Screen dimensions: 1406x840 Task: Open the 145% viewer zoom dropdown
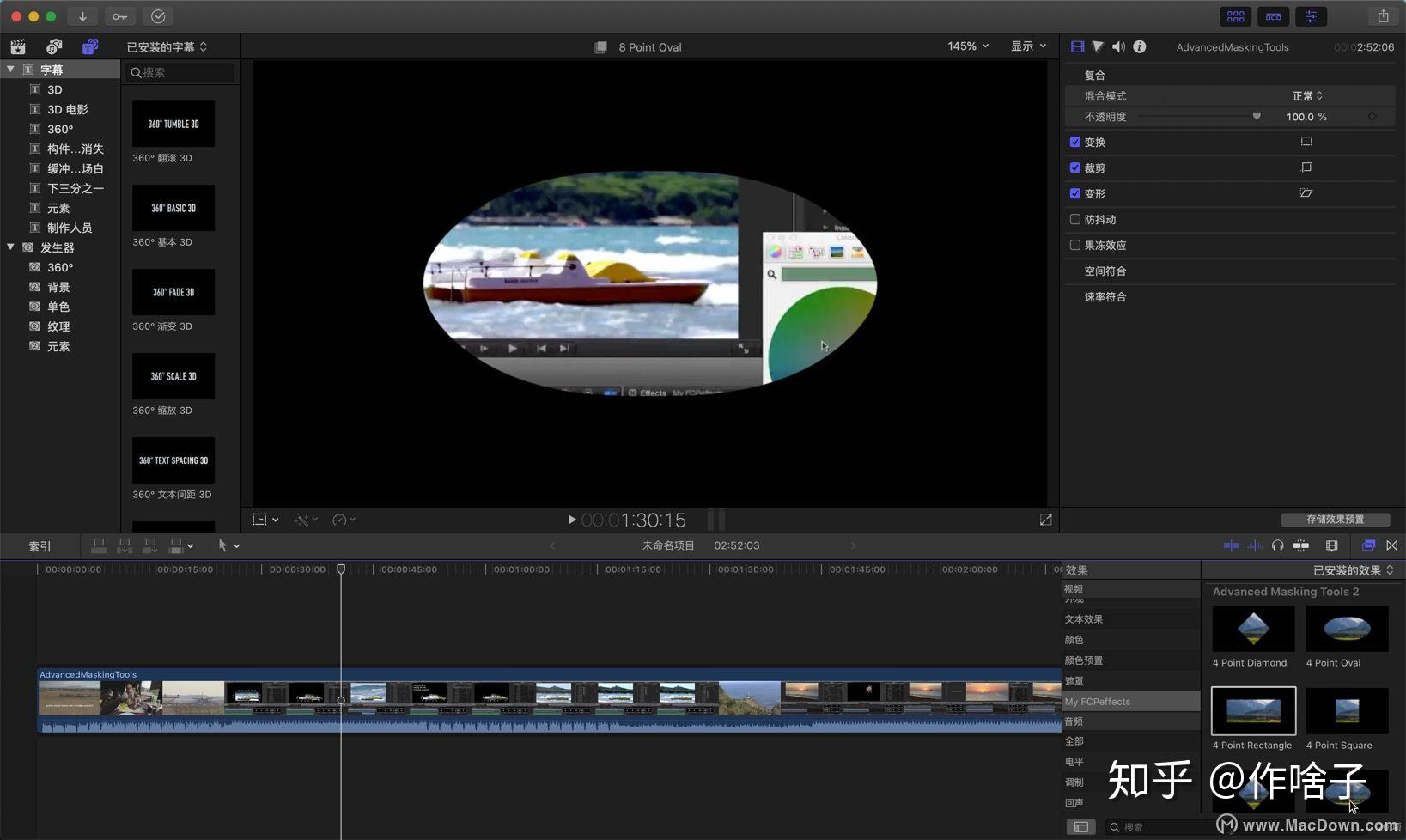click(965, 46)
